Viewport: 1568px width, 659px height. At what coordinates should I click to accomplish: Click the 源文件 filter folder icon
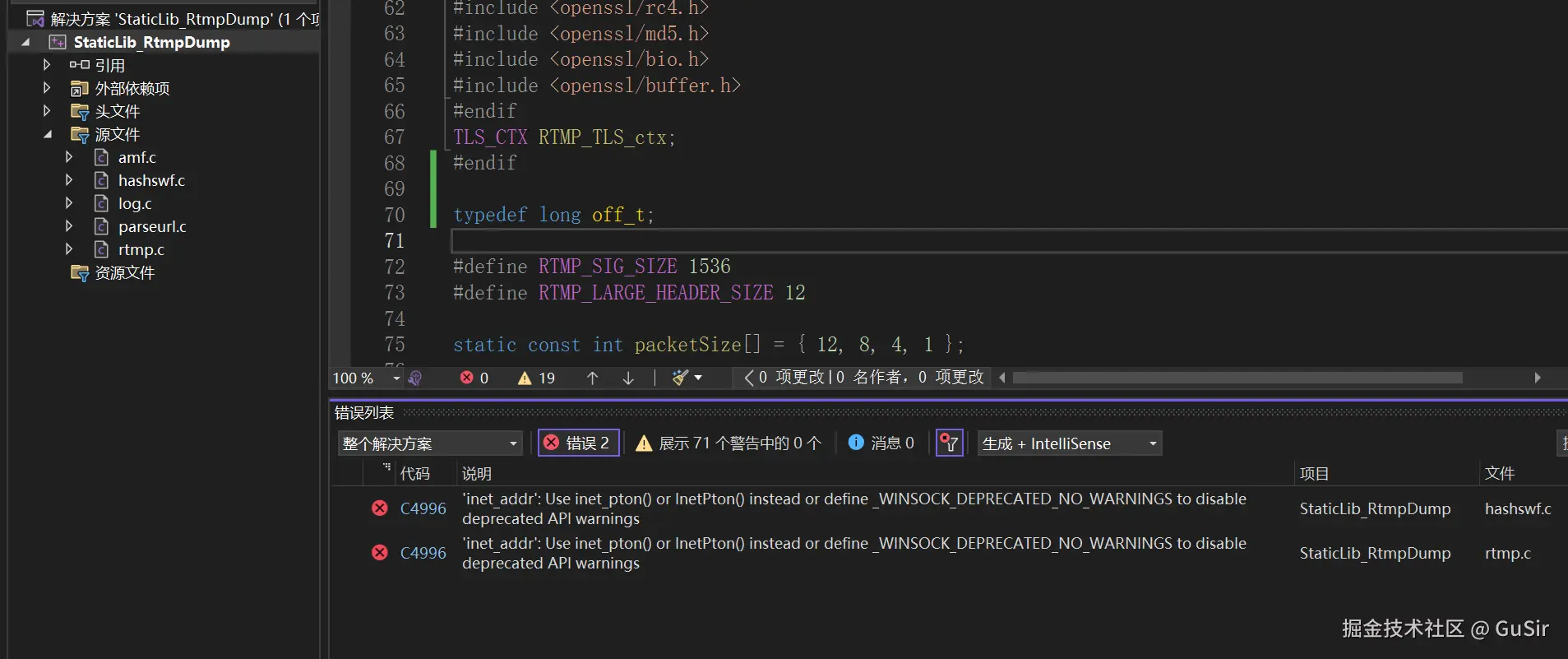[80, 134]
